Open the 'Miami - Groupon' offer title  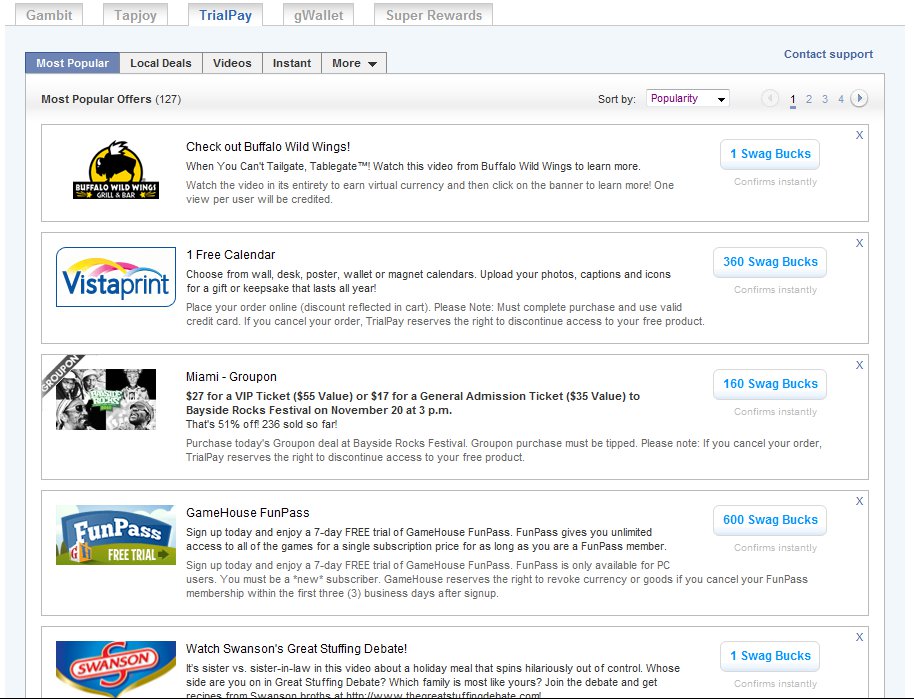coord(231,377)
